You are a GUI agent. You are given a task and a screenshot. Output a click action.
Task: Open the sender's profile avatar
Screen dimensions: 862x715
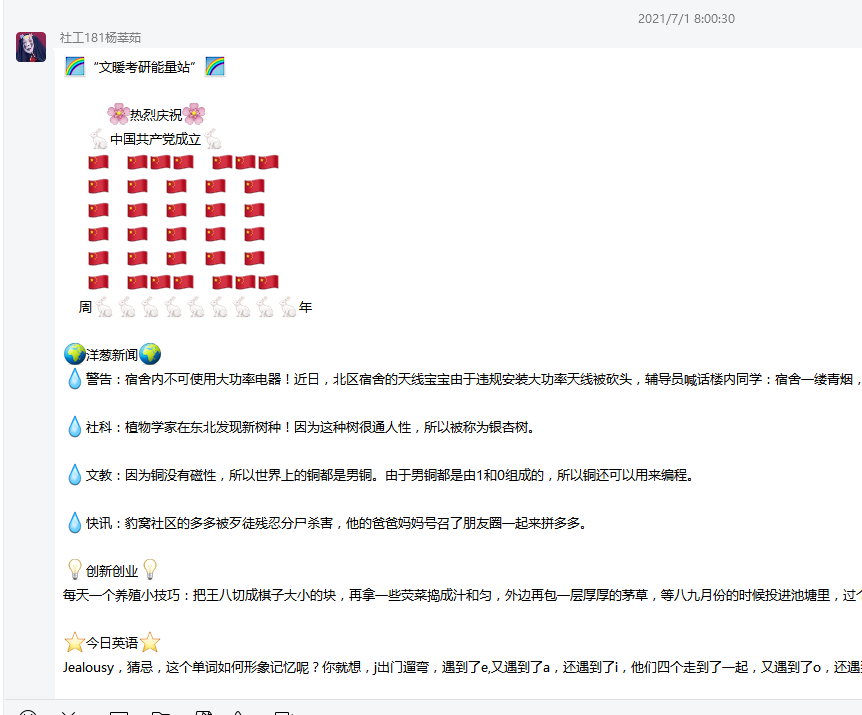31,47
